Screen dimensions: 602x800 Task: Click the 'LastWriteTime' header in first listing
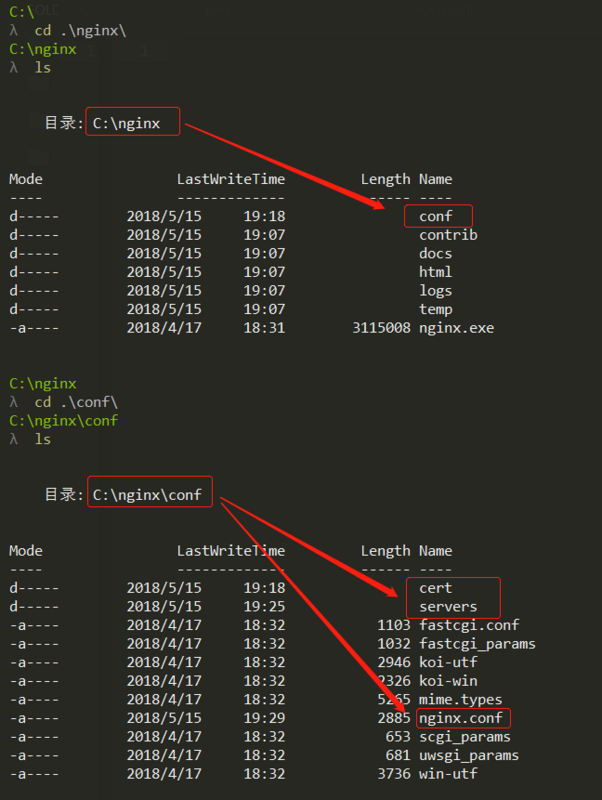(231, 179)
